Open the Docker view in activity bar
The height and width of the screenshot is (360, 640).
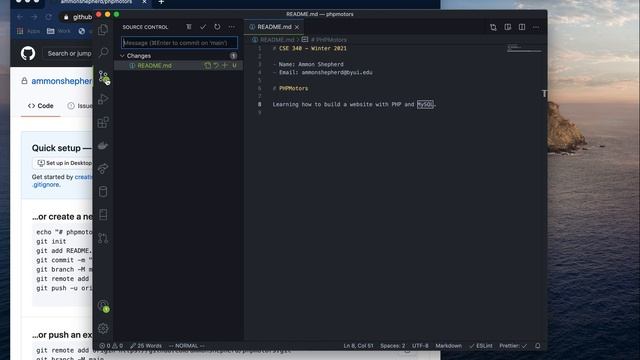pyautogui.click(x=103, y=145)
